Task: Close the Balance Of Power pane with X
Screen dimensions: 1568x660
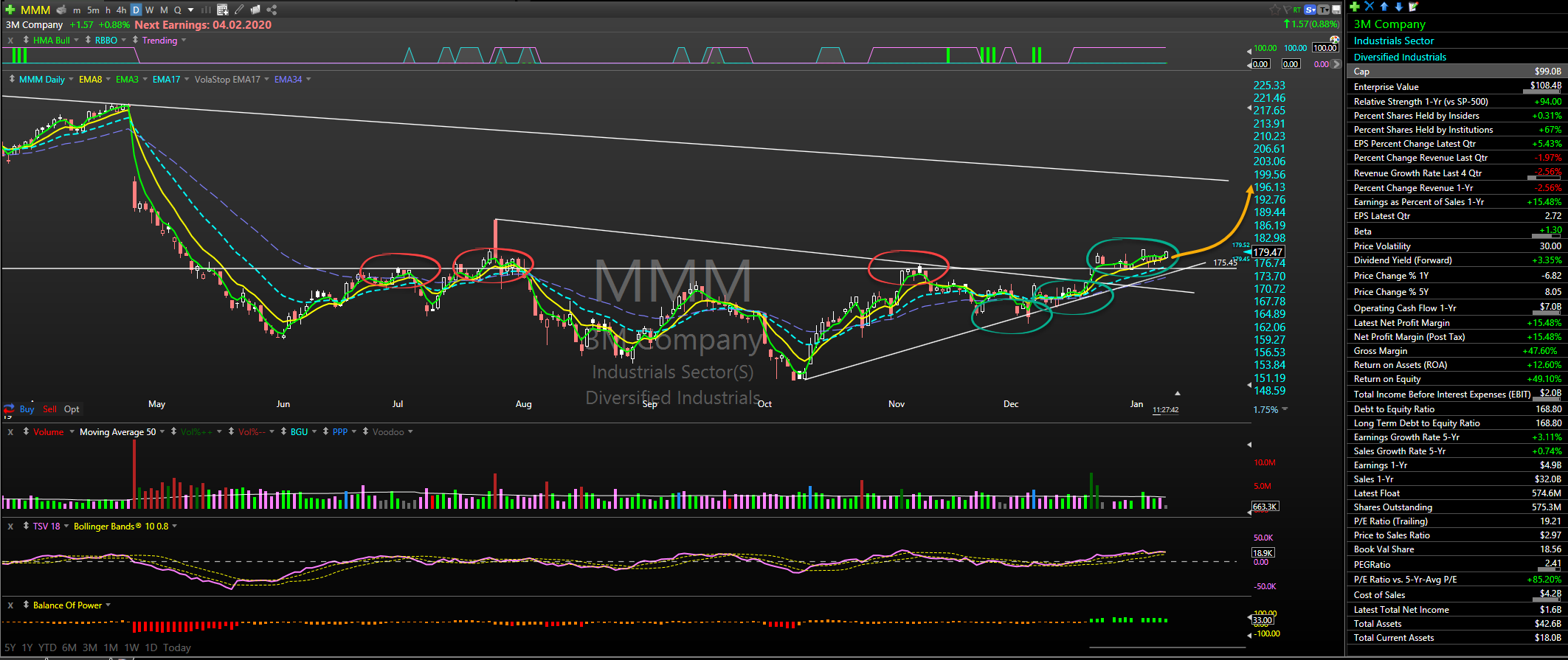Action: pyautogui.click(x=10, y=605)
